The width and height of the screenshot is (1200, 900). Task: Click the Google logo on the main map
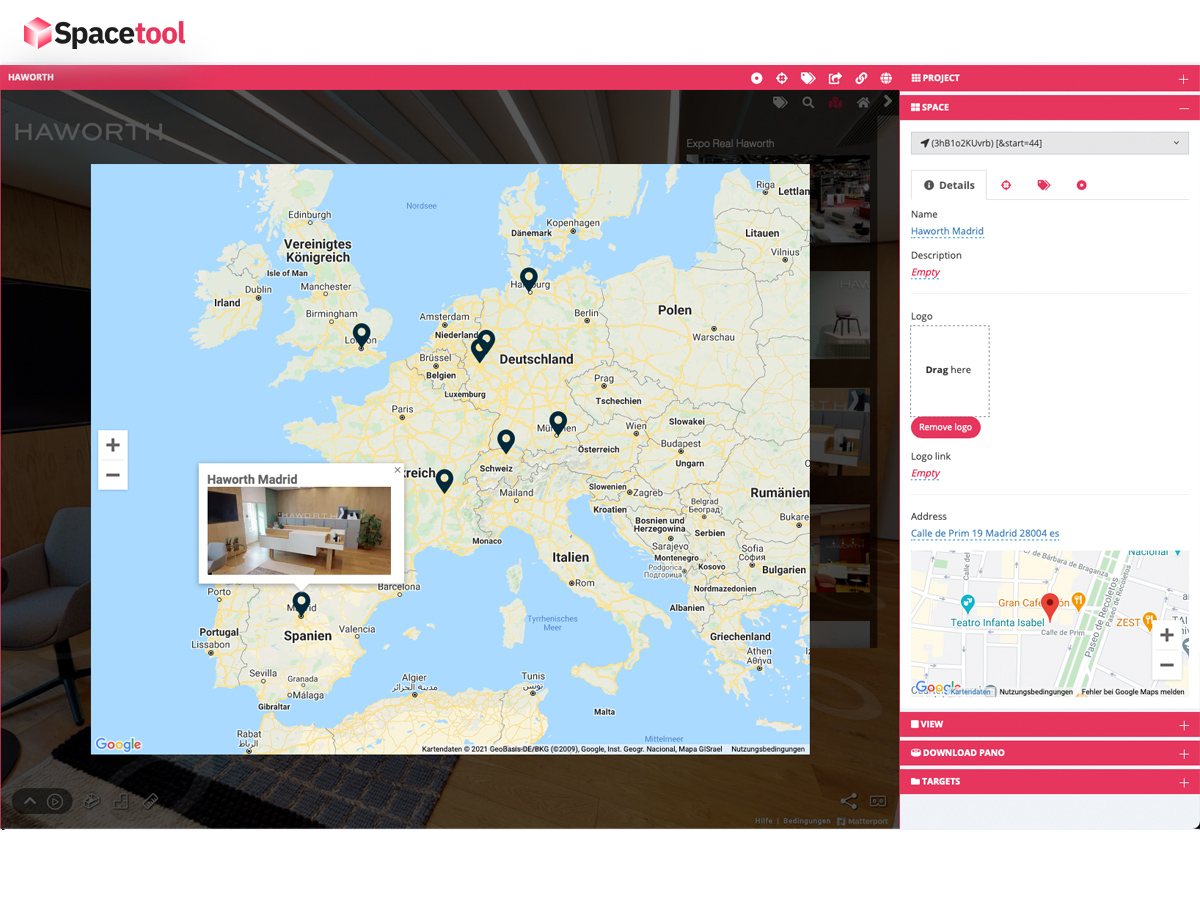(118, 744)
